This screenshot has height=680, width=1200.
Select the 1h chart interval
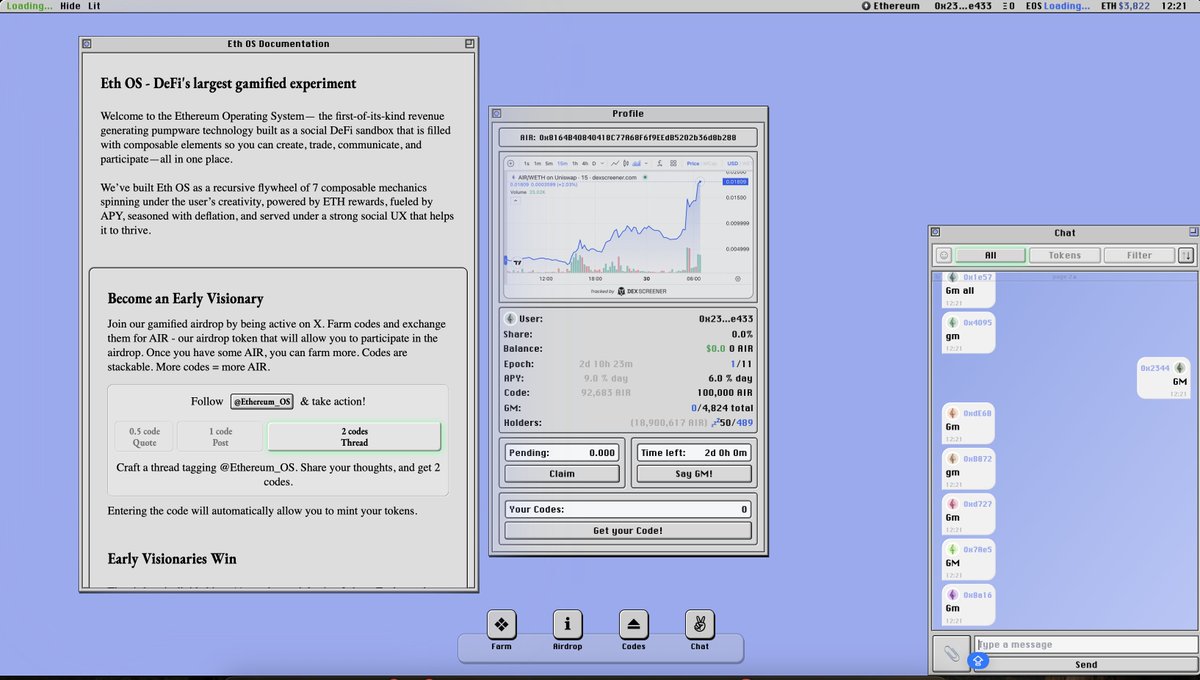coord(575,164)
